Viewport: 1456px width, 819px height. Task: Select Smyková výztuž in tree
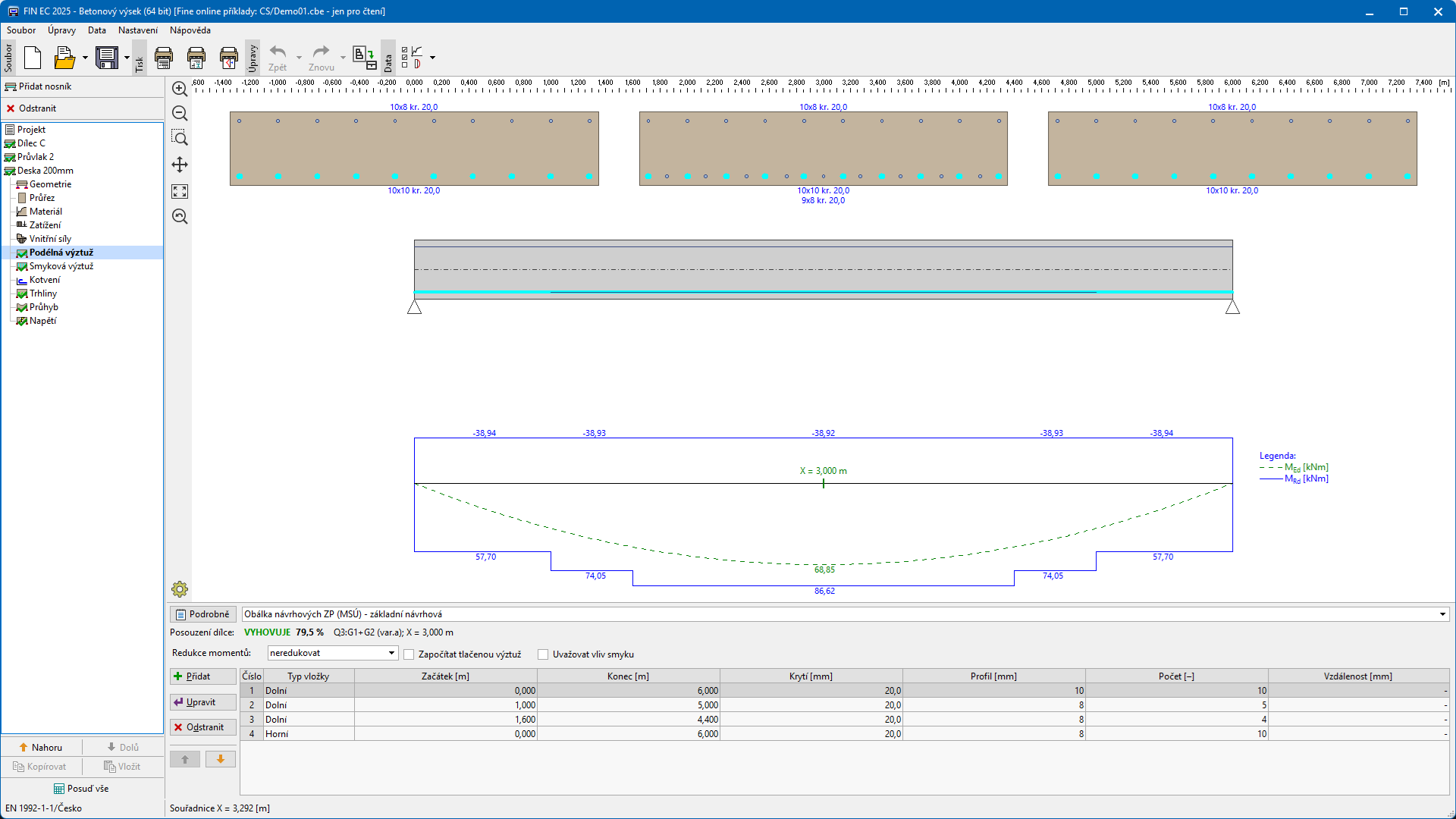[x=61, y=266]
